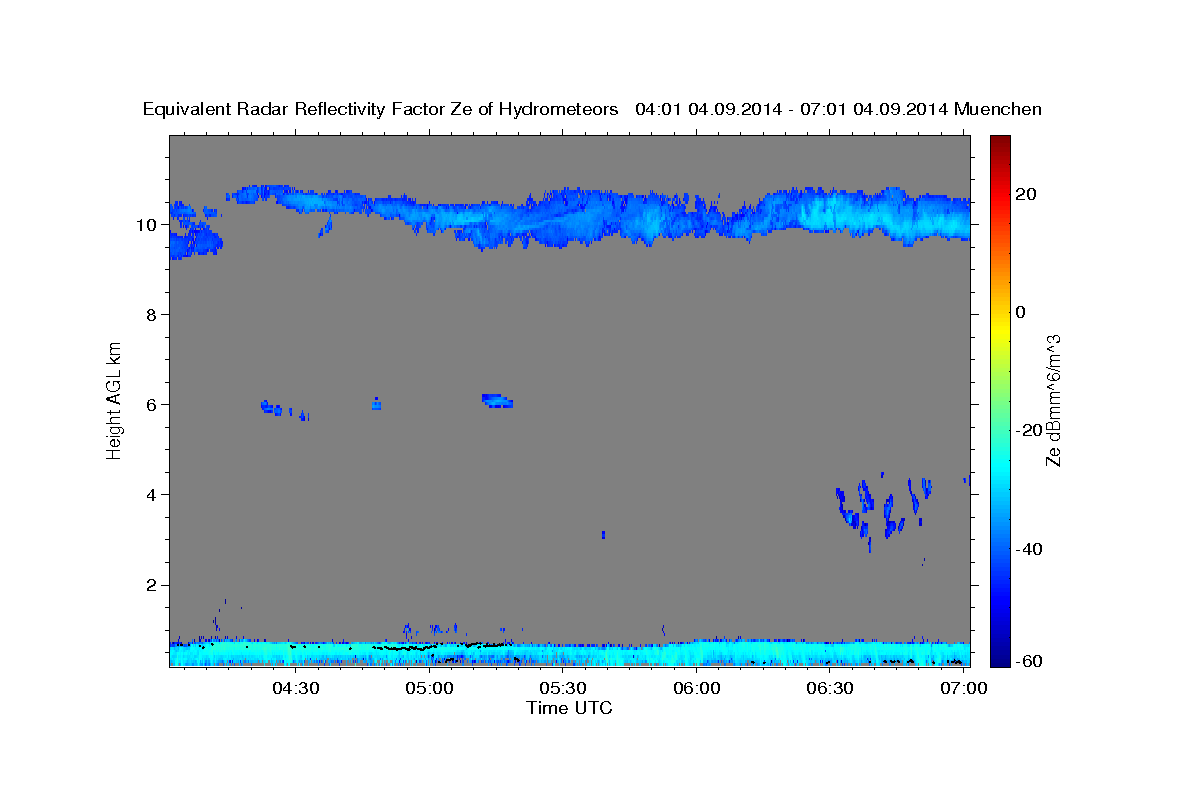This screenshot has width=1200, height=800.
Task: Click the '04:30' time tick label
Action: pos(296,688)
